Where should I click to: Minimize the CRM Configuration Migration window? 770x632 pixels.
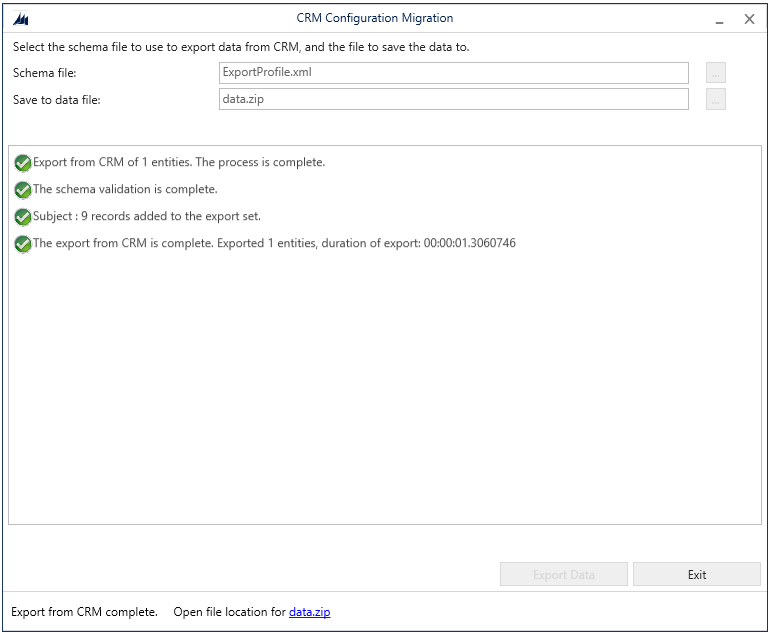pyautogui.click(x=719, y=20)
